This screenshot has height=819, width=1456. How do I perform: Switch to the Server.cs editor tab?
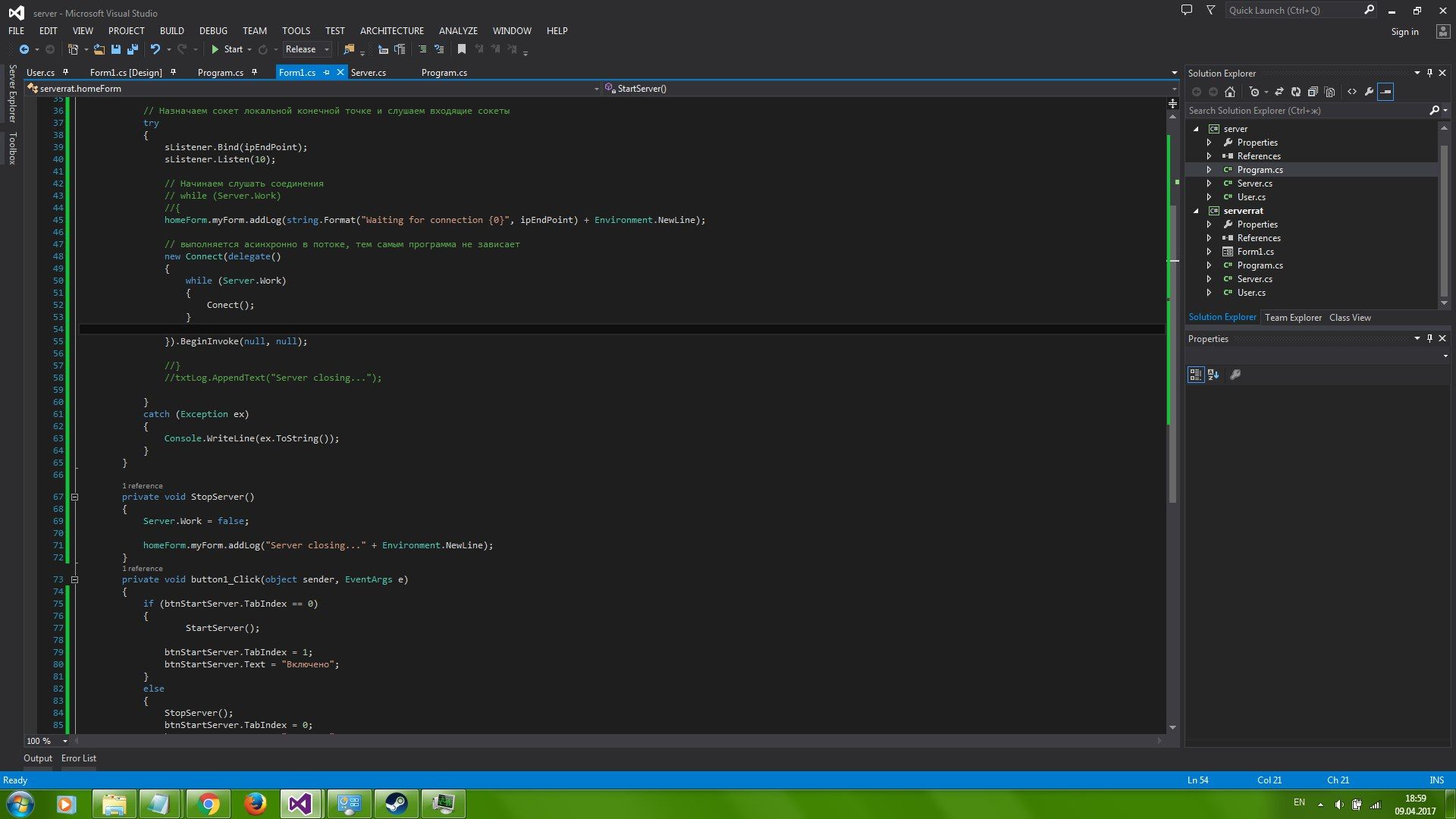click(368, 73)
